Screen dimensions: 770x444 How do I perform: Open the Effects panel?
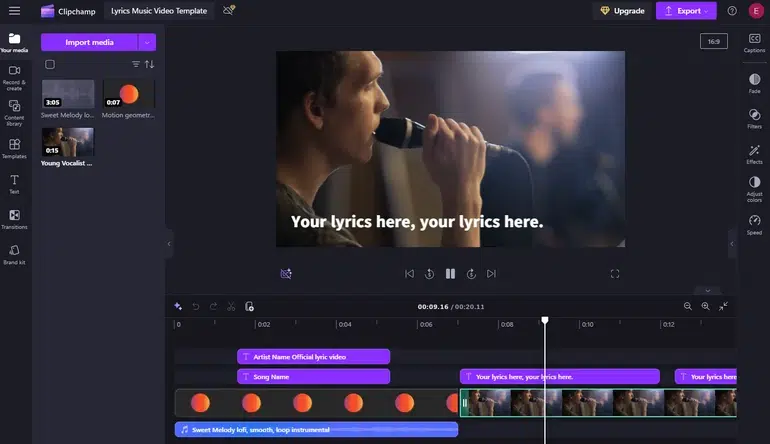pos(754,154)
